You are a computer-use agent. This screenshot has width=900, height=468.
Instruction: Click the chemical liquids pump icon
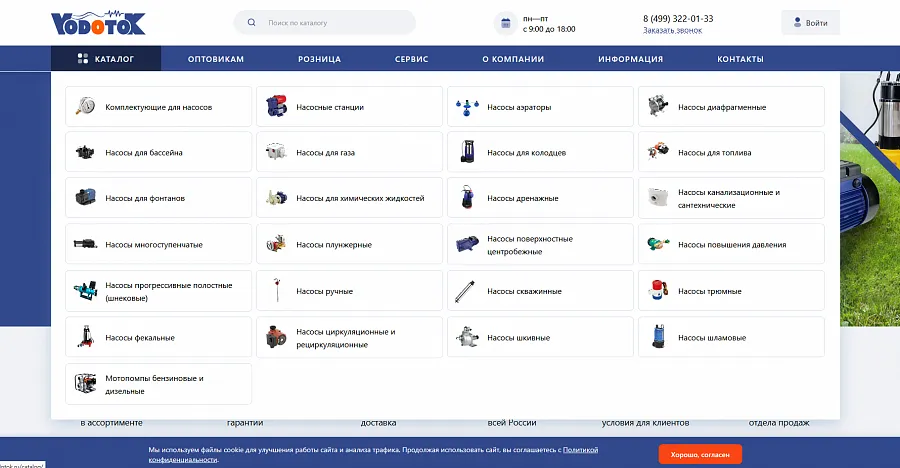277,198
